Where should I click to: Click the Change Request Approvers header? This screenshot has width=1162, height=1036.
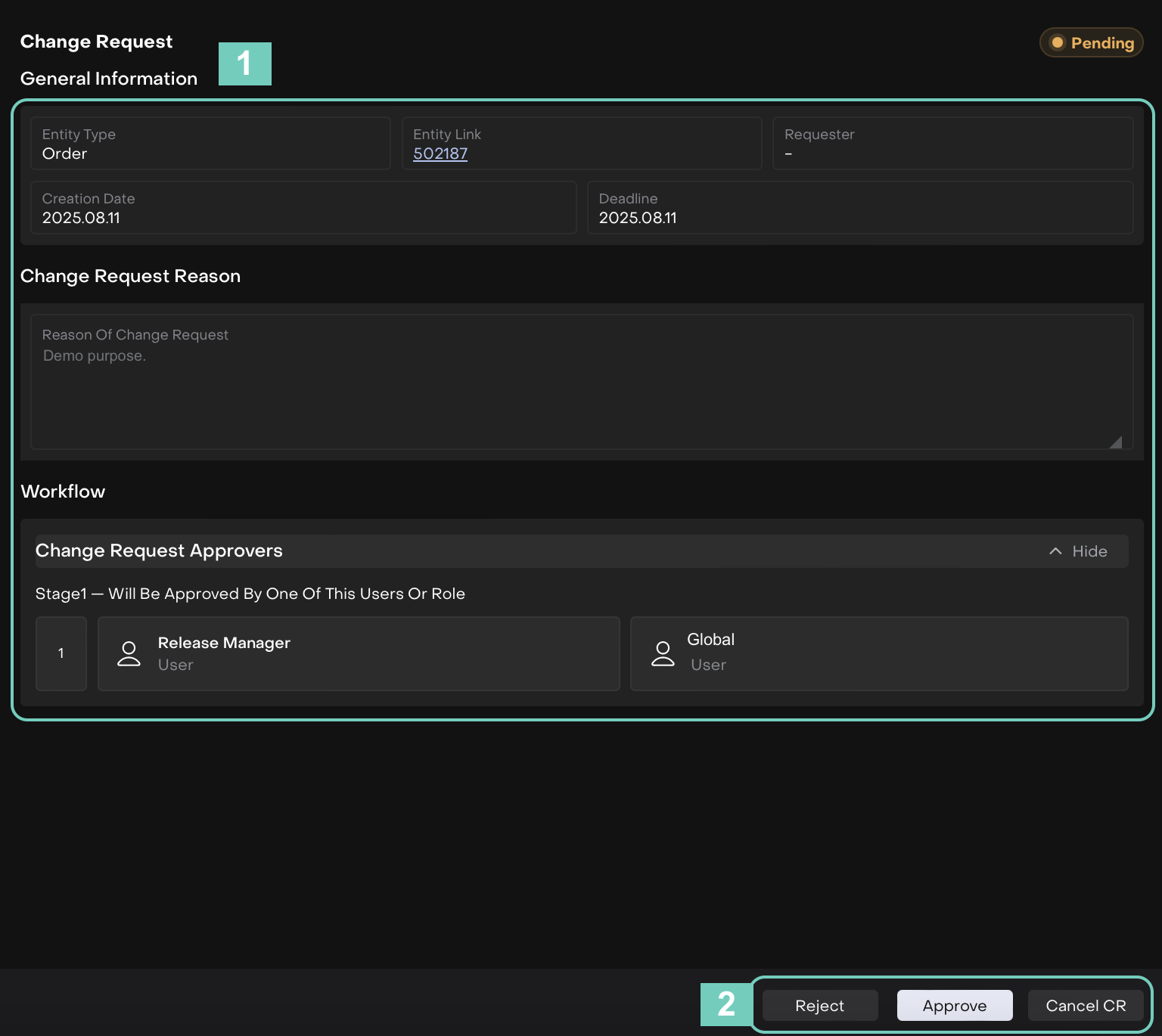(159, 551)
